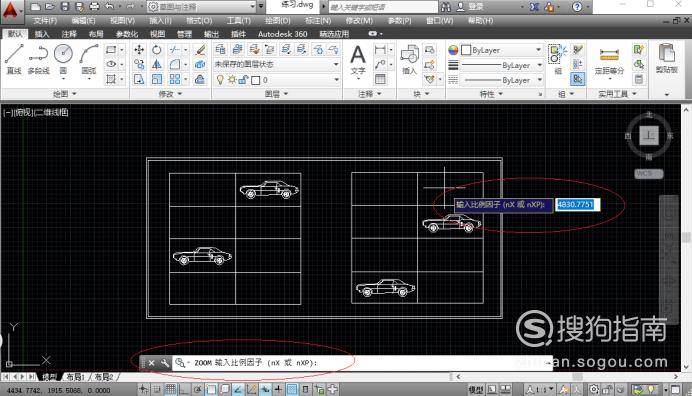Image resolution: width=692 pixels, height=396 pixels.
Task: Select the Line (直线) drawing tool
Action: [x=14, y=58]
